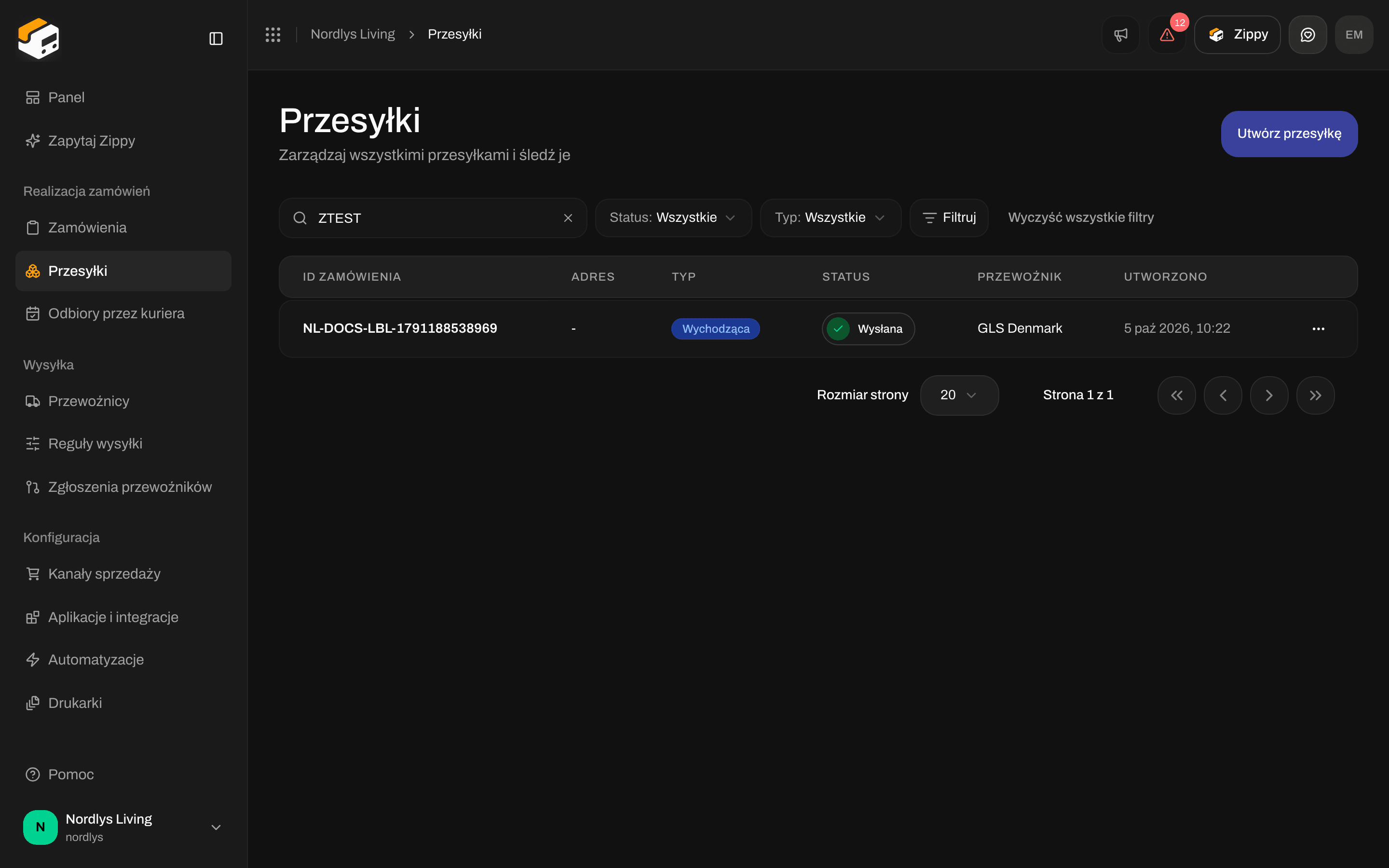This screenshot has height=868, width=1389.
Task: Open the chat support icon
Action: [1307, 34]
